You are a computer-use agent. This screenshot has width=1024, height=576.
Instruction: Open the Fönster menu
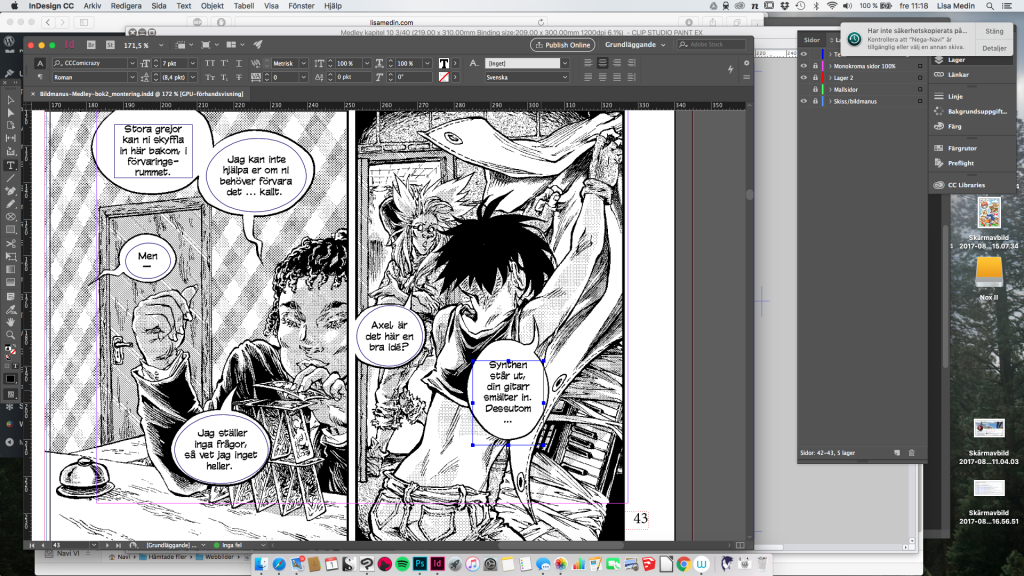pos(301,6)
